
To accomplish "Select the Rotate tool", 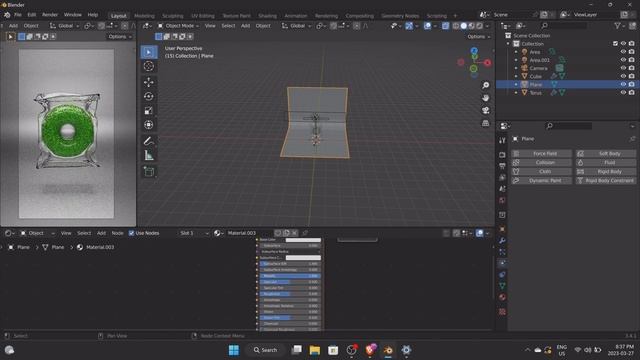I will tap(149, 96).
